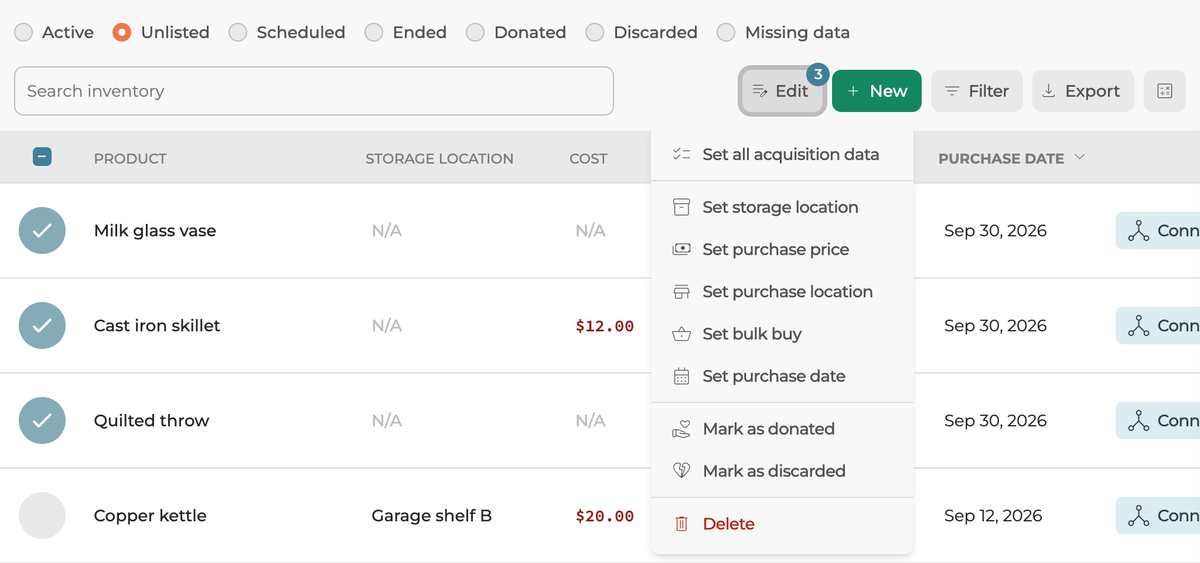Click the checklist icon beside Set all acquisition data
This screenshot has height=563, width=1200.
[x=682, y=154]
